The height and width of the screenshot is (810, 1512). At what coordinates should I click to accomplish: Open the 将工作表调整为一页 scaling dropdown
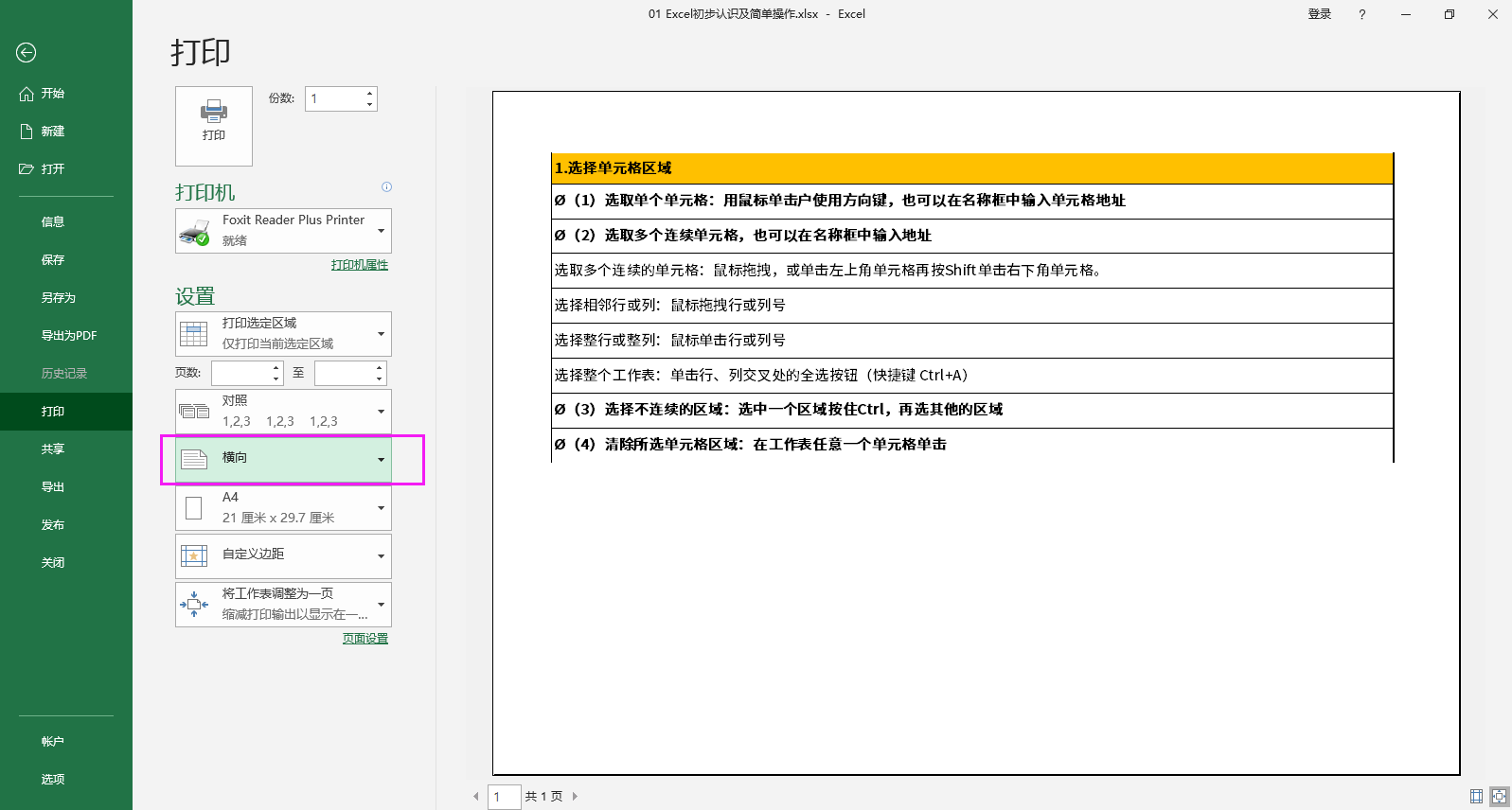(x=283, y=605)
